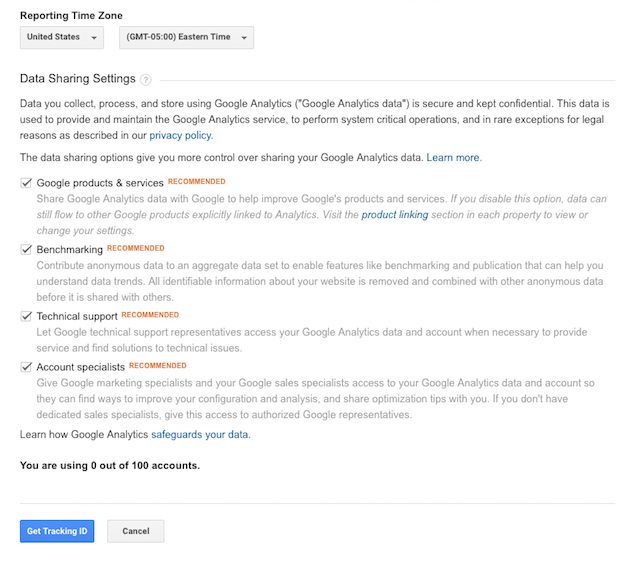Cancel the account setup
The width and height of the screenshot is (640, 565).
pos(136,531)
